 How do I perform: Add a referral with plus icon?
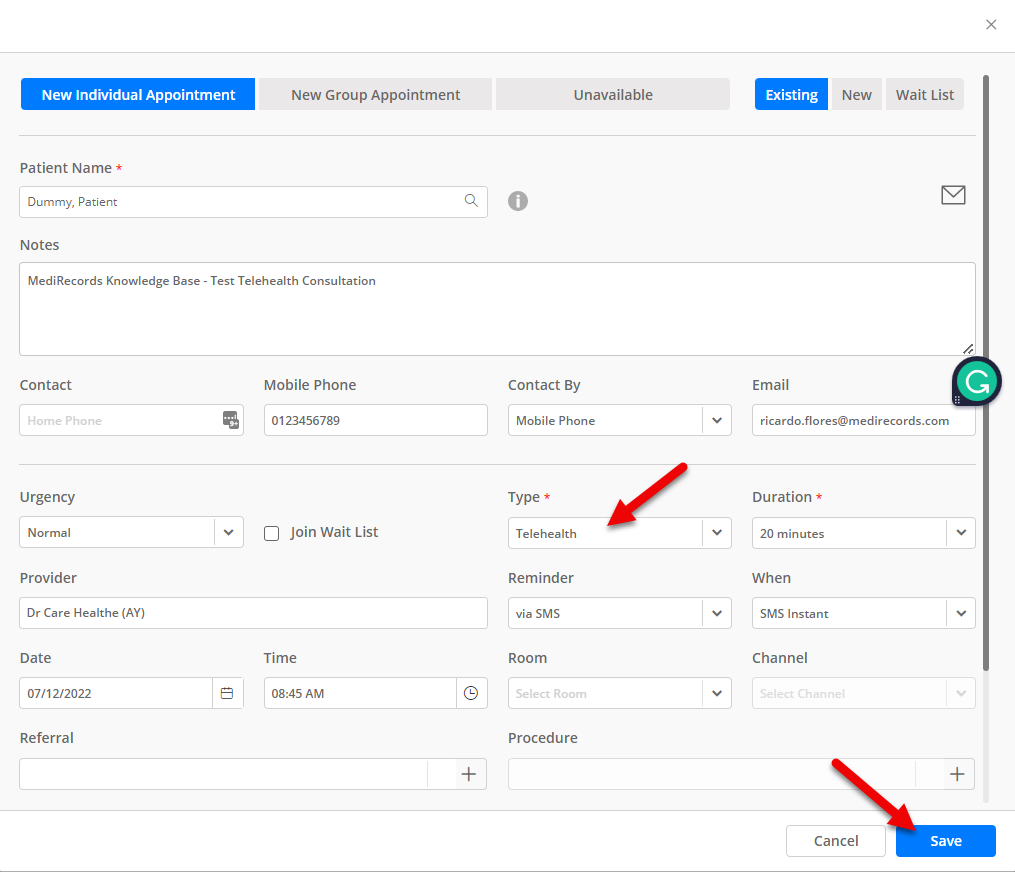point(469,774)
